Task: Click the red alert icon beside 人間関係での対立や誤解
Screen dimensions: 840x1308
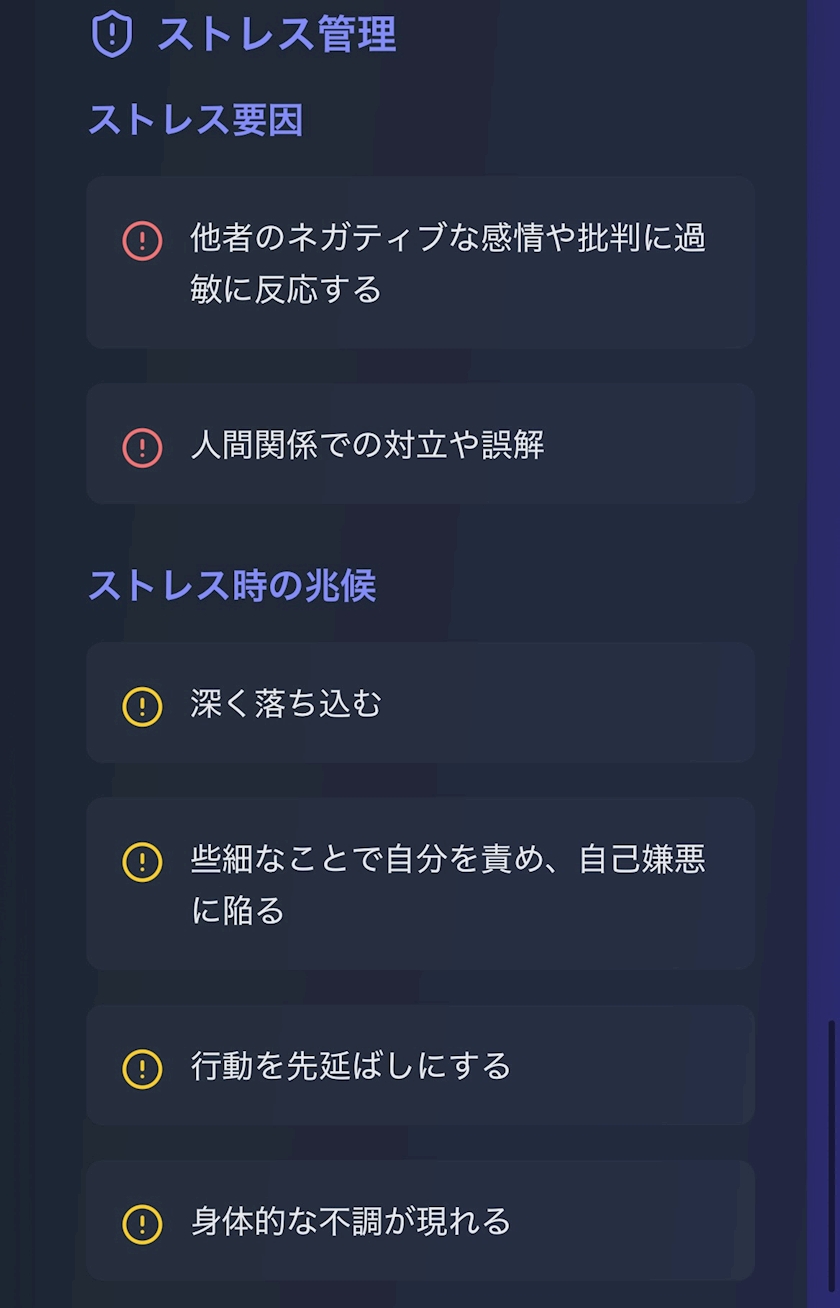Action: click(x=142, y=447)
